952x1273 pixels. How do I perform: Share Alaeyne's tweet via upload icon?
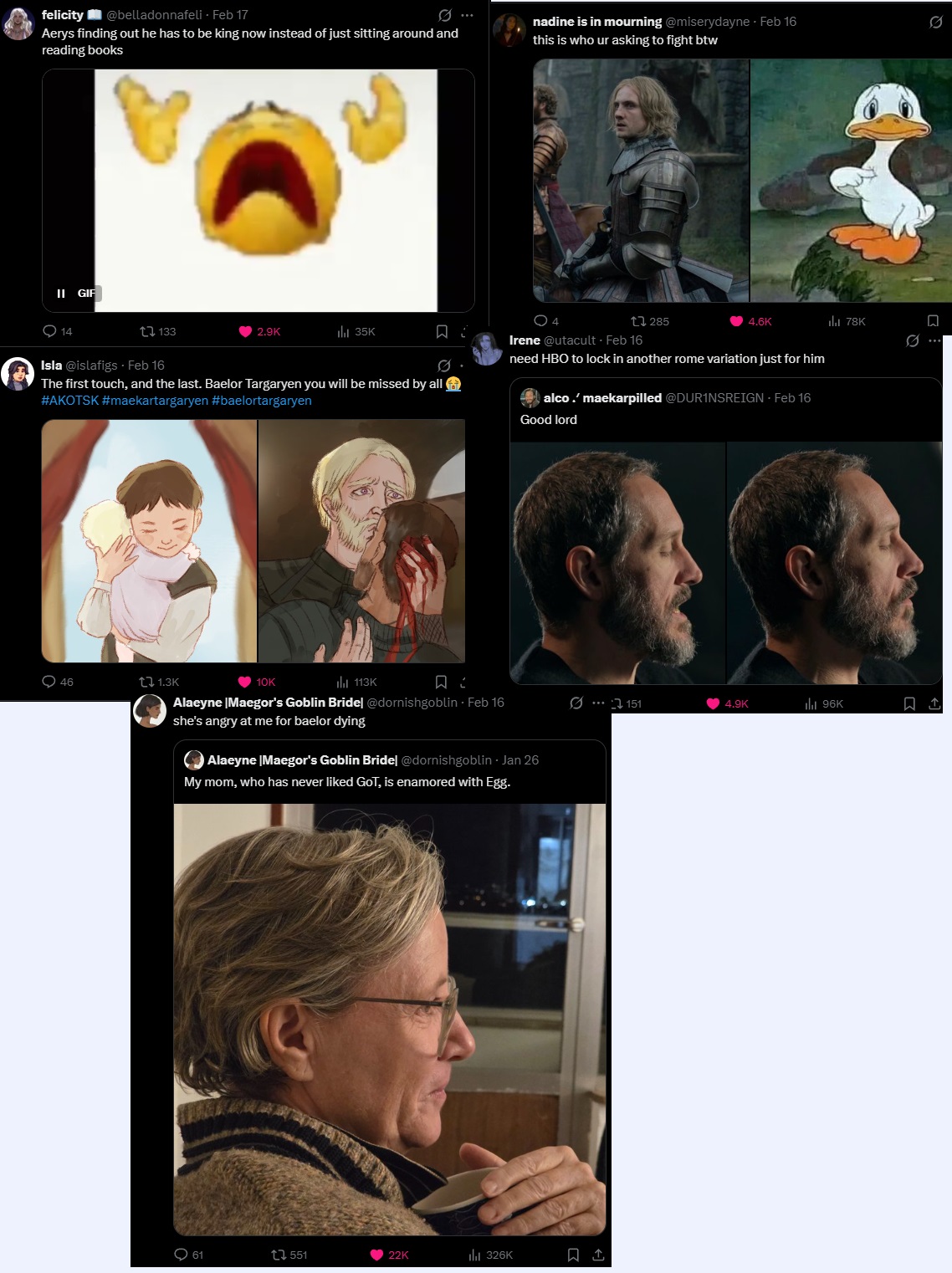coord(598,1255)
